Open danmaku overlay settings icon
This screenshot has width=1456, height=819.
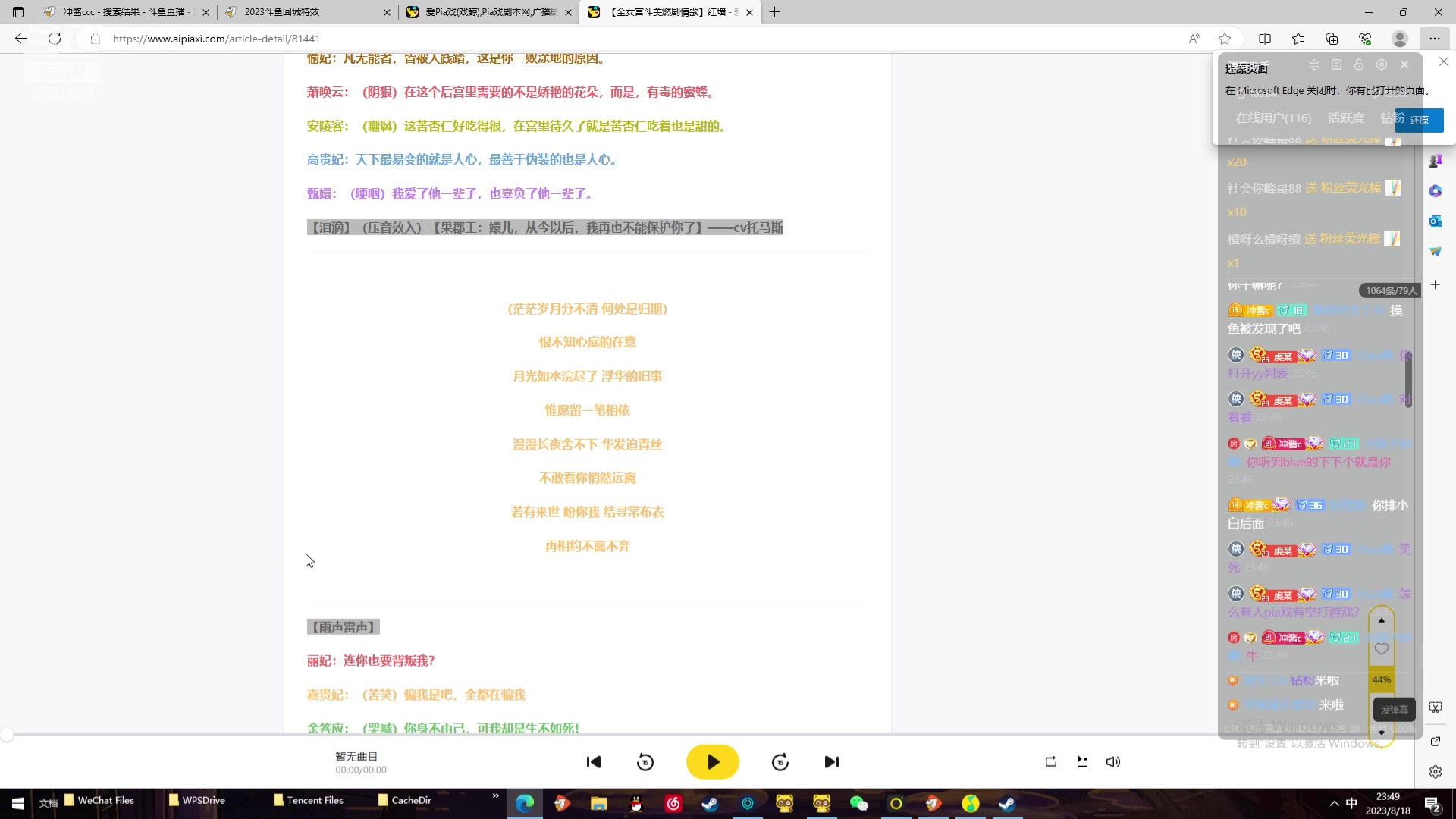pyautogui.click(x=1382, y=65)
